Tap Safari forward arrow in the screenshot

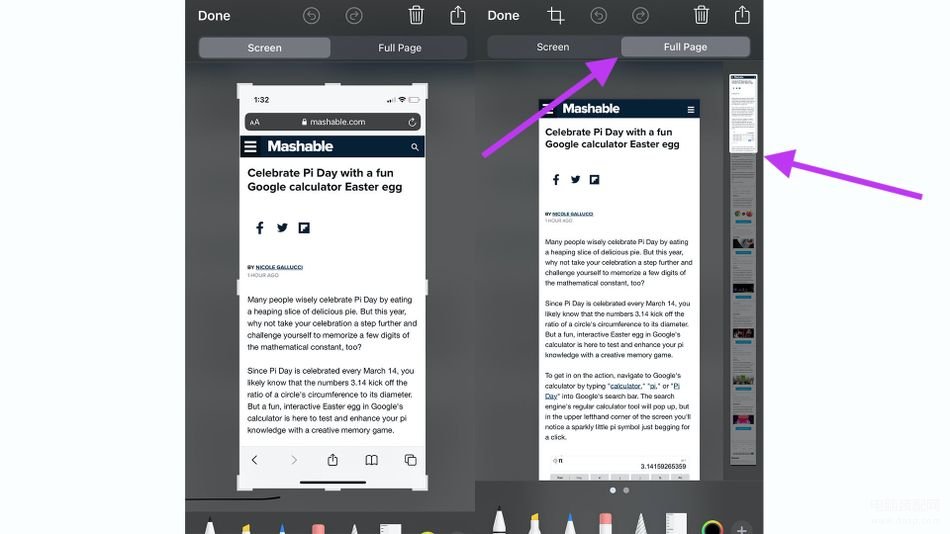pyautogui.click(x=294, y=460)
